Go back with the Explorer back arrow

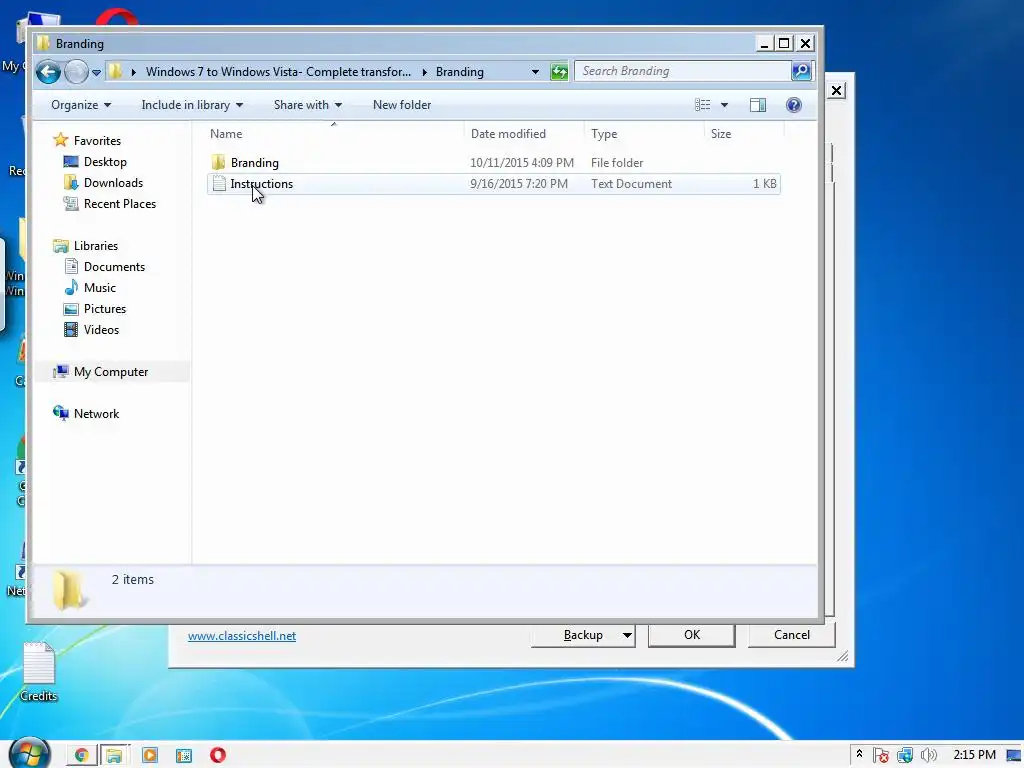[x=48, y=72]
